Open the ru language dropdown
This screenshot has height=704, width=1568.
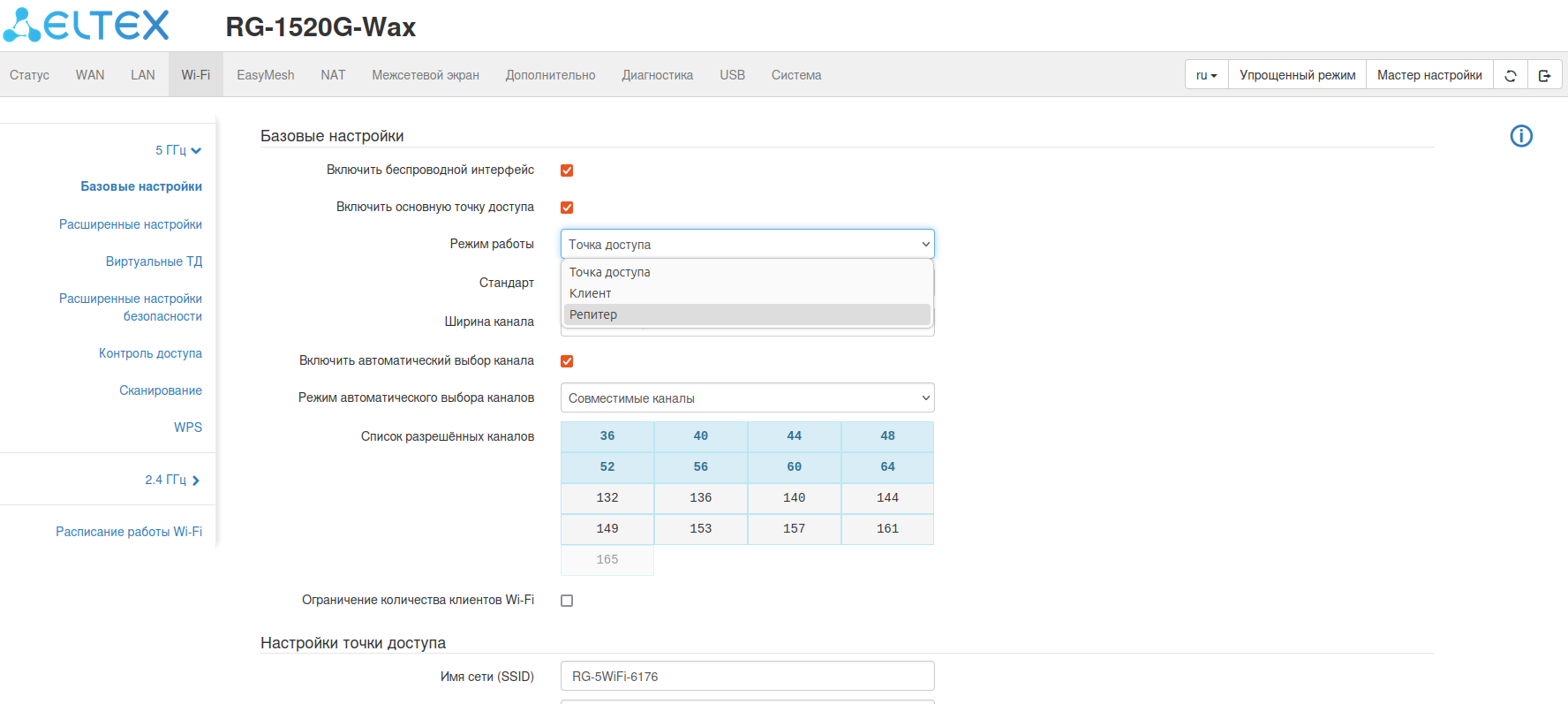point(1206,75)
